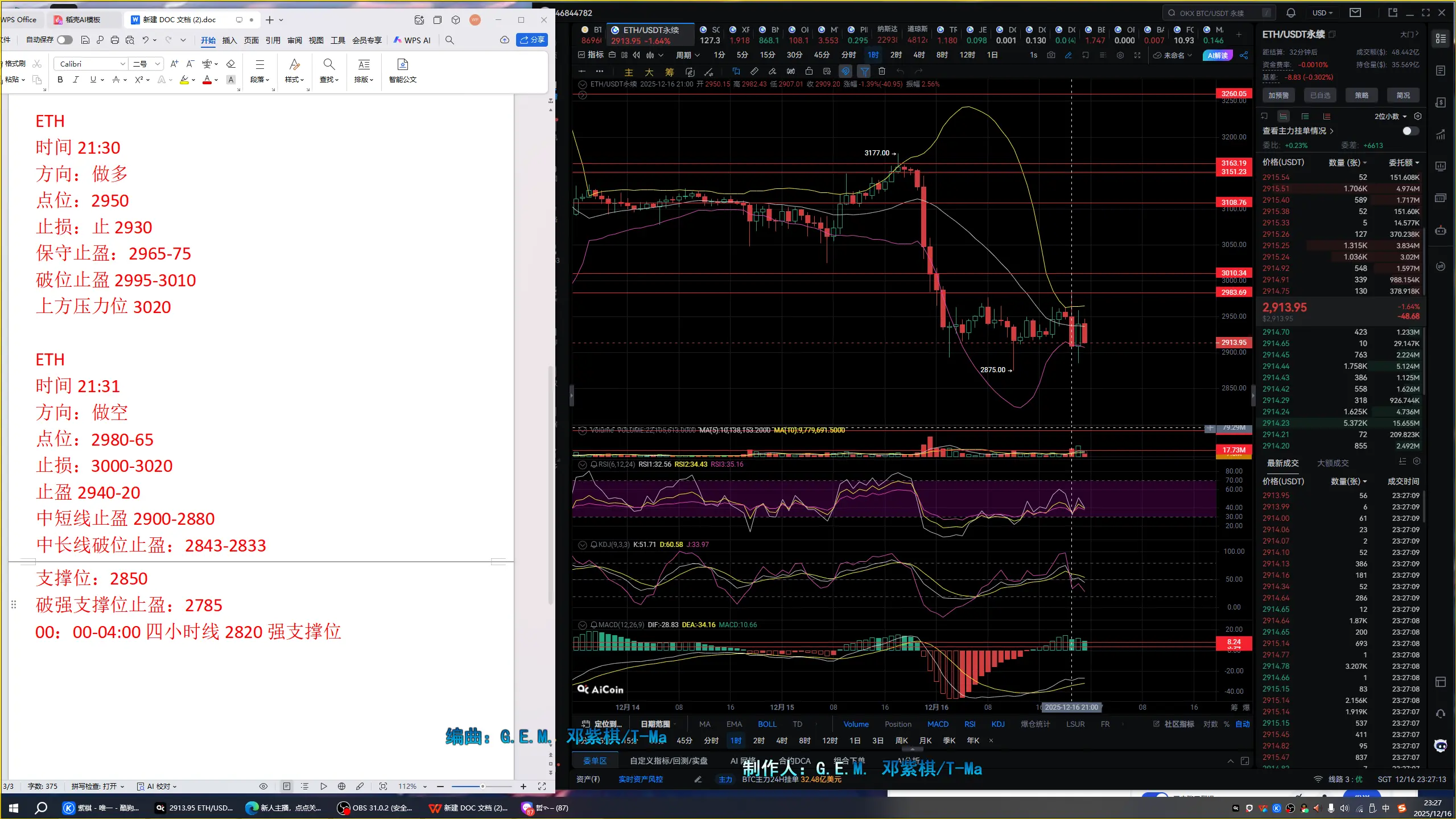Click the chart screenshot camera icon
Image resolution: width=1456 pixels, height=819 pixels.
click(x=1051, y=55)
